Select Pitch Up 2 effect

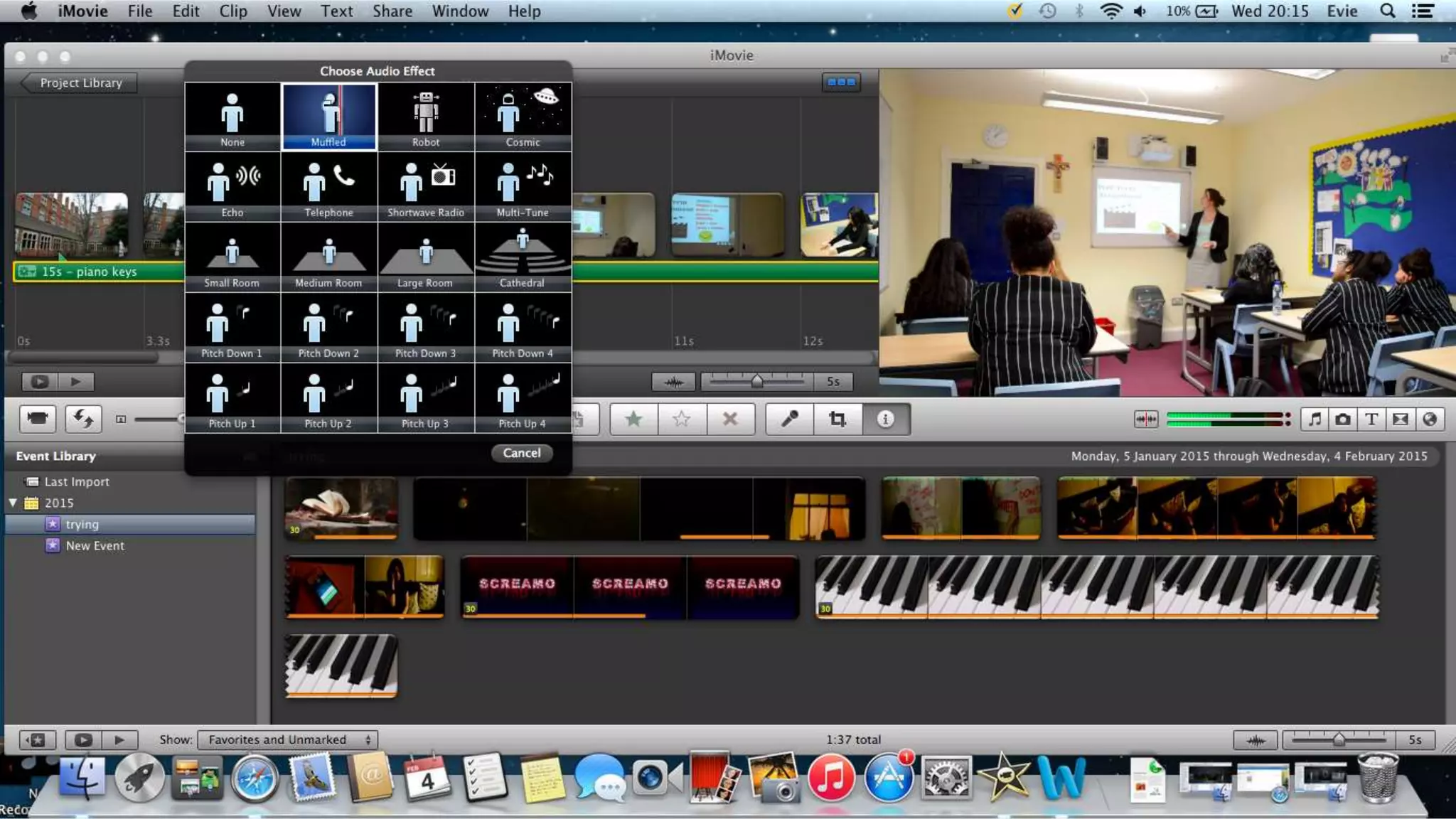click(x=329, y=398)
